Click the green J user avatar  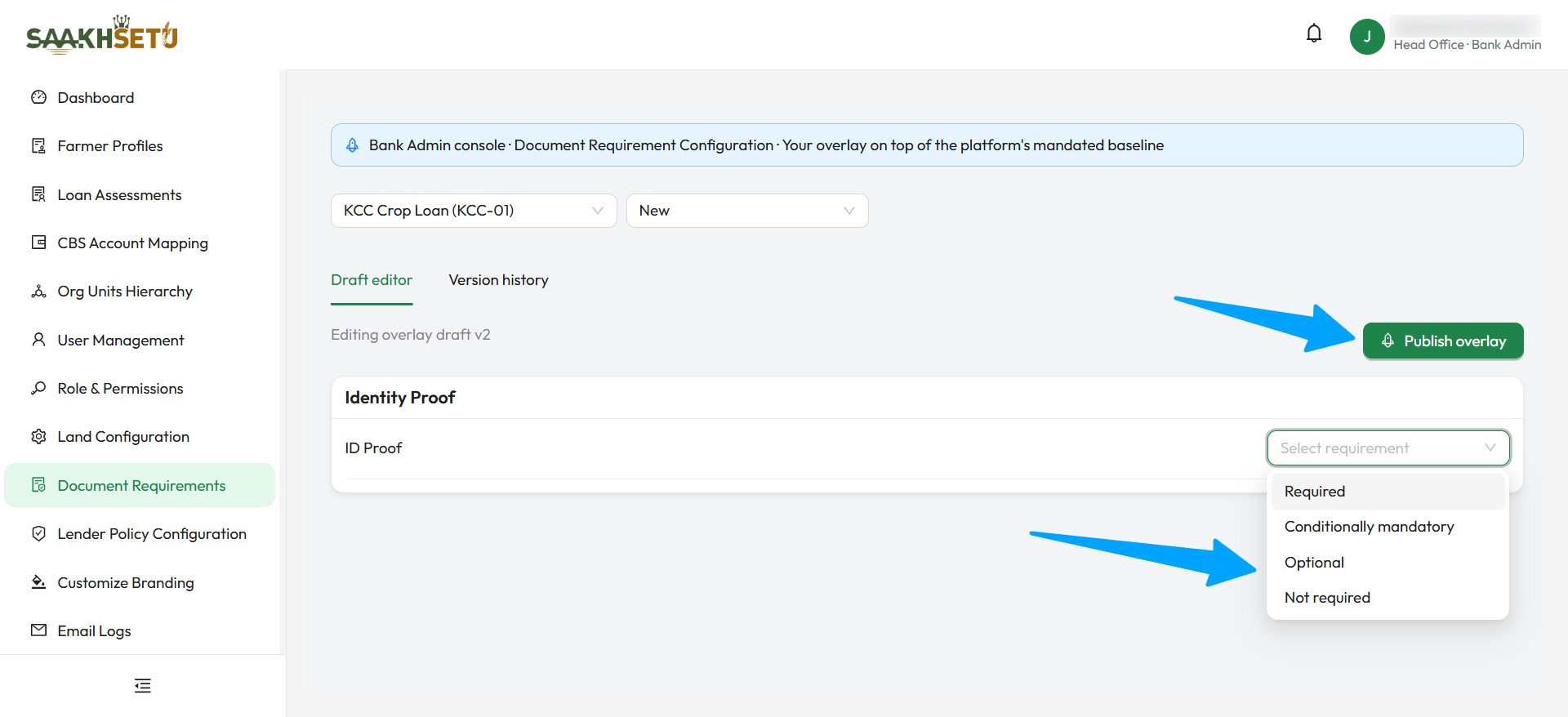pyautogui.click(x=1367, y=37)
